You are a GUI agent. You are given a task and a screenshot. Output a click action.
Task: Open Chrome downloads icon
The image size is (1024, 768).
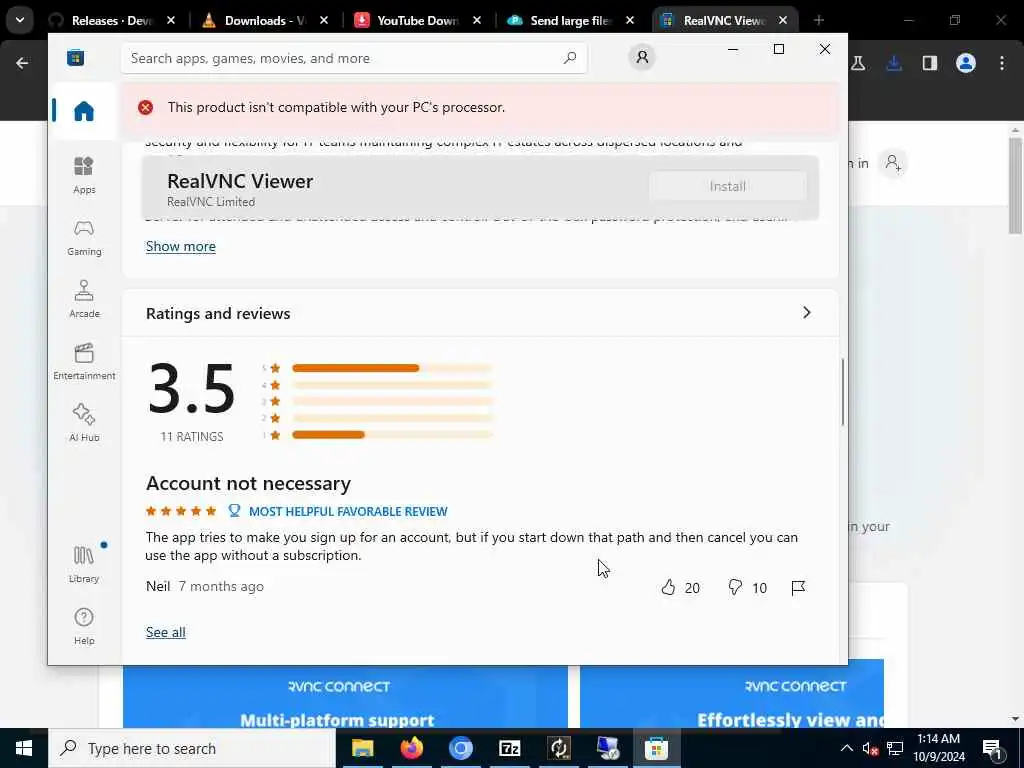(x=894, y=63)
